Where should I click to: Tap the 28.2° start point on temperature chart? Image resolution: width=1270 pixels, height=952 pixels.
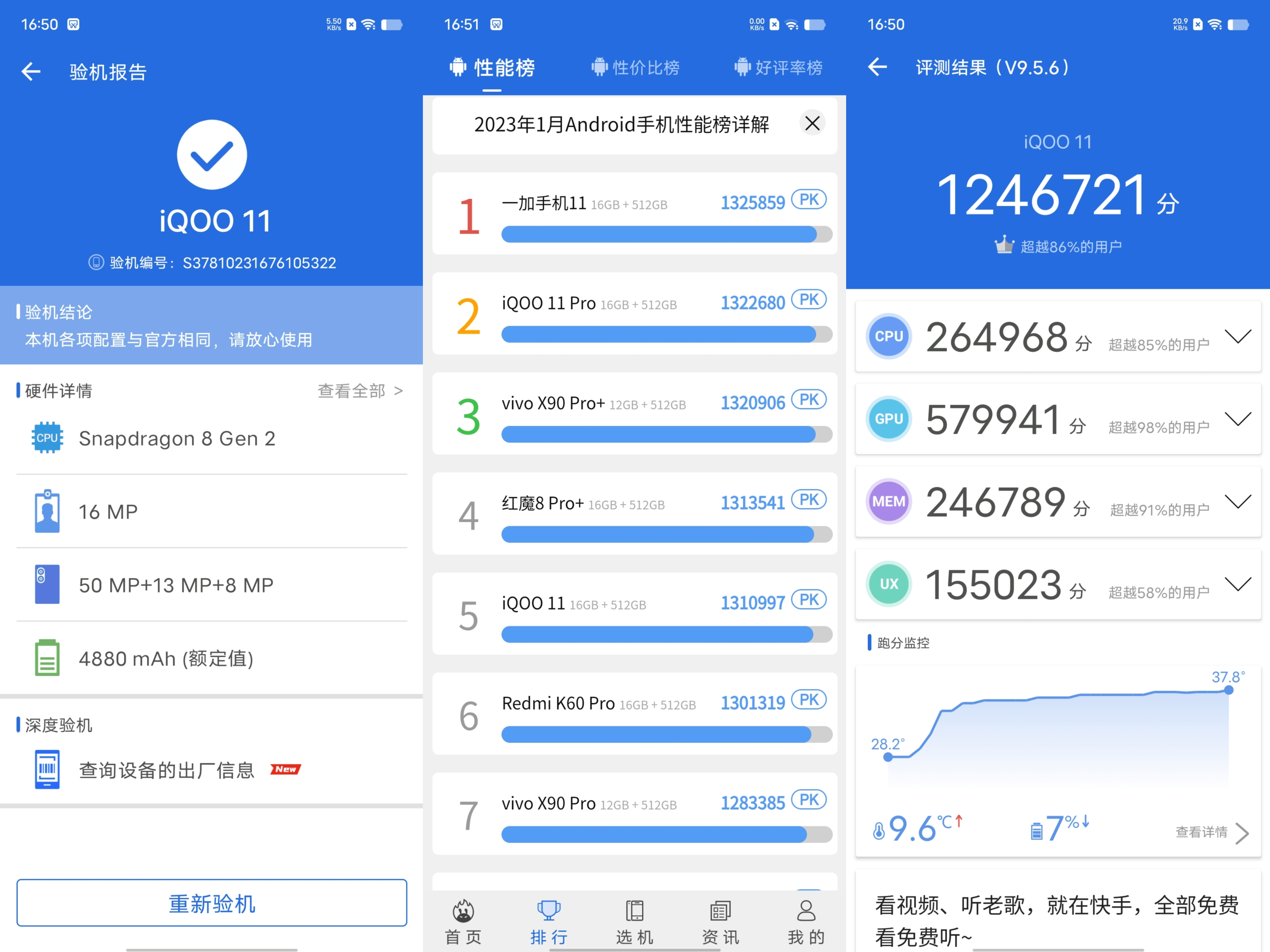point(888,757)
